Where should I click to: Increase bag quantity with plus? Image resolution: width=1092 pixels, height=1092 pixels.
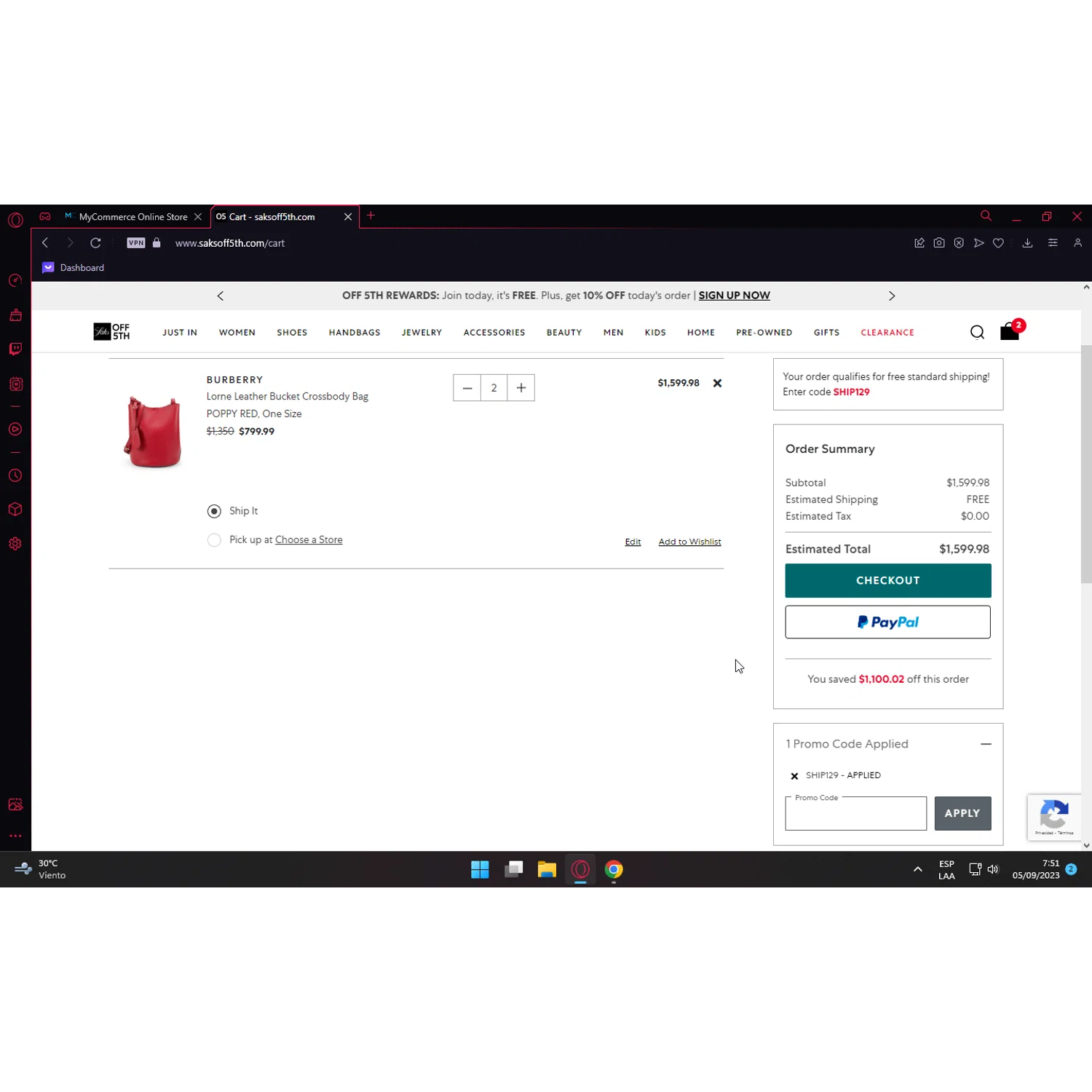point(521,388)
